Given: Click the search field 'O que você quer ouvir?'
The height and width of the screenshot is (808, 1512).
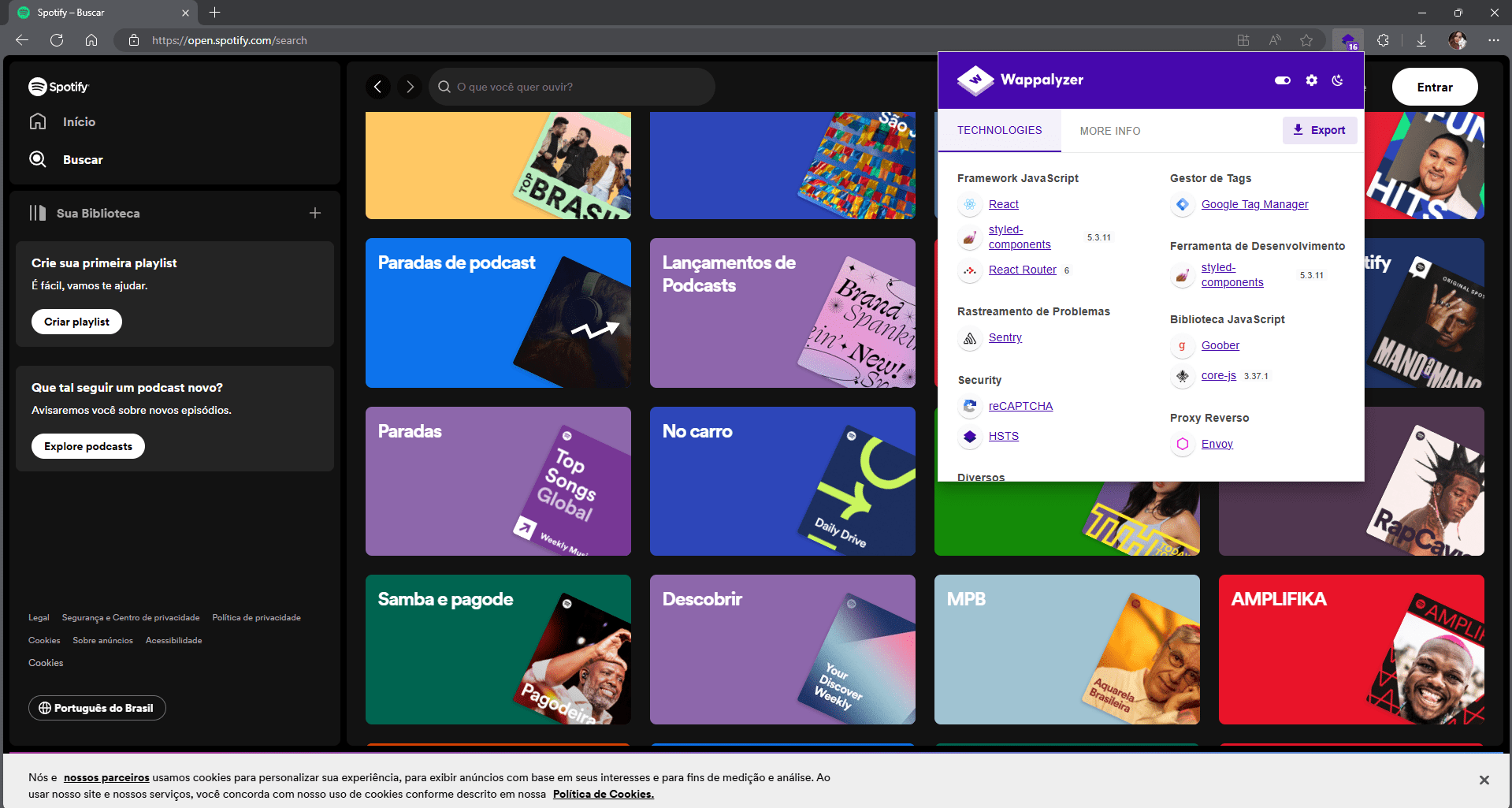Looking at the screenshot, I should coord(571,87).
